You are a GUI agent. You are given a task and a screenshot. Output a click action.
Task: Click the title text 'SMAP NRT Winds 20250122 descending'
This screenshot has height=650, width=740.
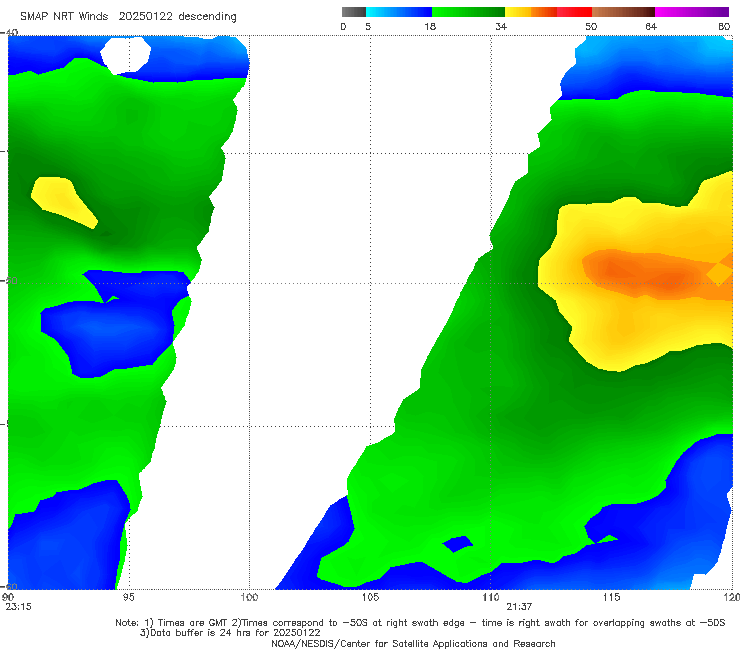coord(128,17)
